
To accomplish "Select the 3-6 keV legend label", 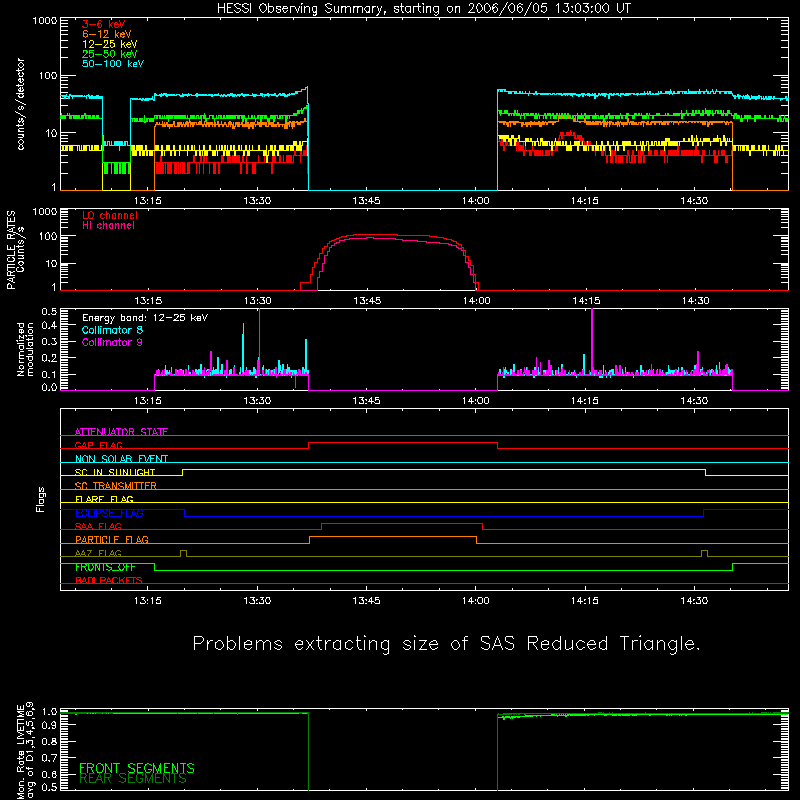I will pyautogui.click(x=104, y=24).
